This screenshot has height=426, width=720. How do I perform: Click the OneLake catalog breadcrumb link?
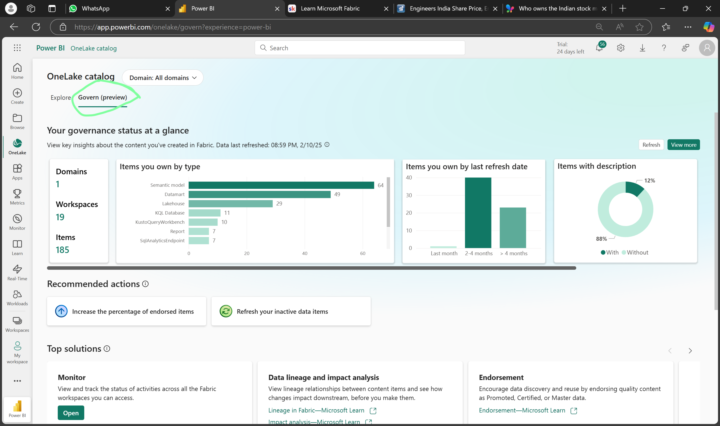[x=94, y=48]
